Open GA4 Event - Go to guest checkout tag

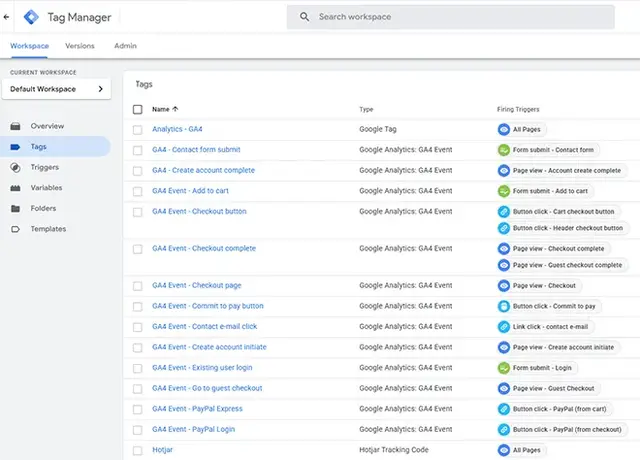(x=207, y=388)
